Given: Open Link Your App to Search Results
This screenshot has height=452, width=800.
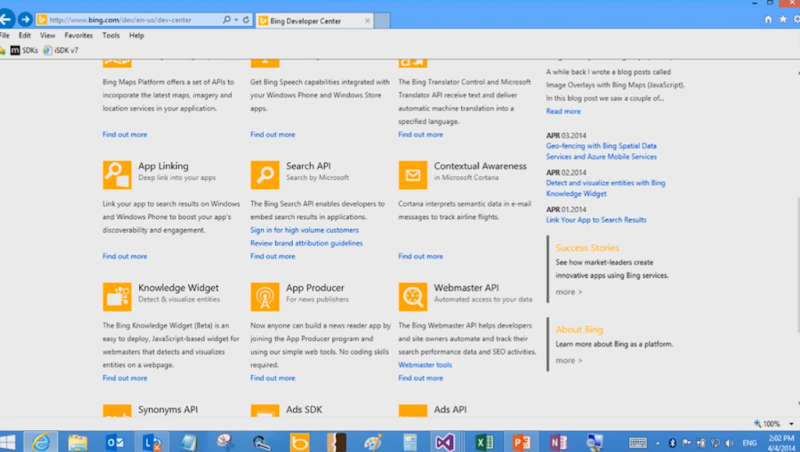Looking at the screenshot, I should coord(596,220).
